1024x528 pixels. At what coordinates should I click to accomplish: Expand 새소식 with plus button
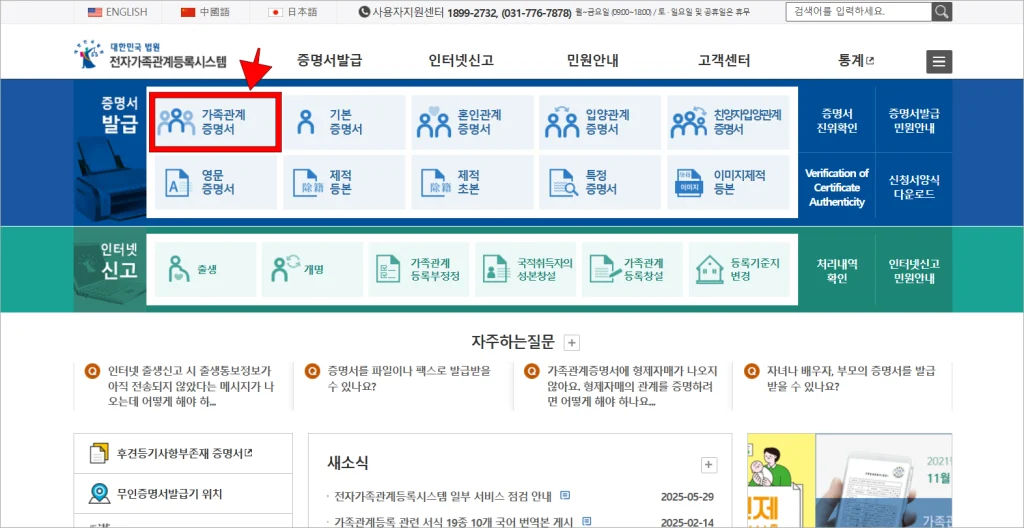(x=709, y=465)
